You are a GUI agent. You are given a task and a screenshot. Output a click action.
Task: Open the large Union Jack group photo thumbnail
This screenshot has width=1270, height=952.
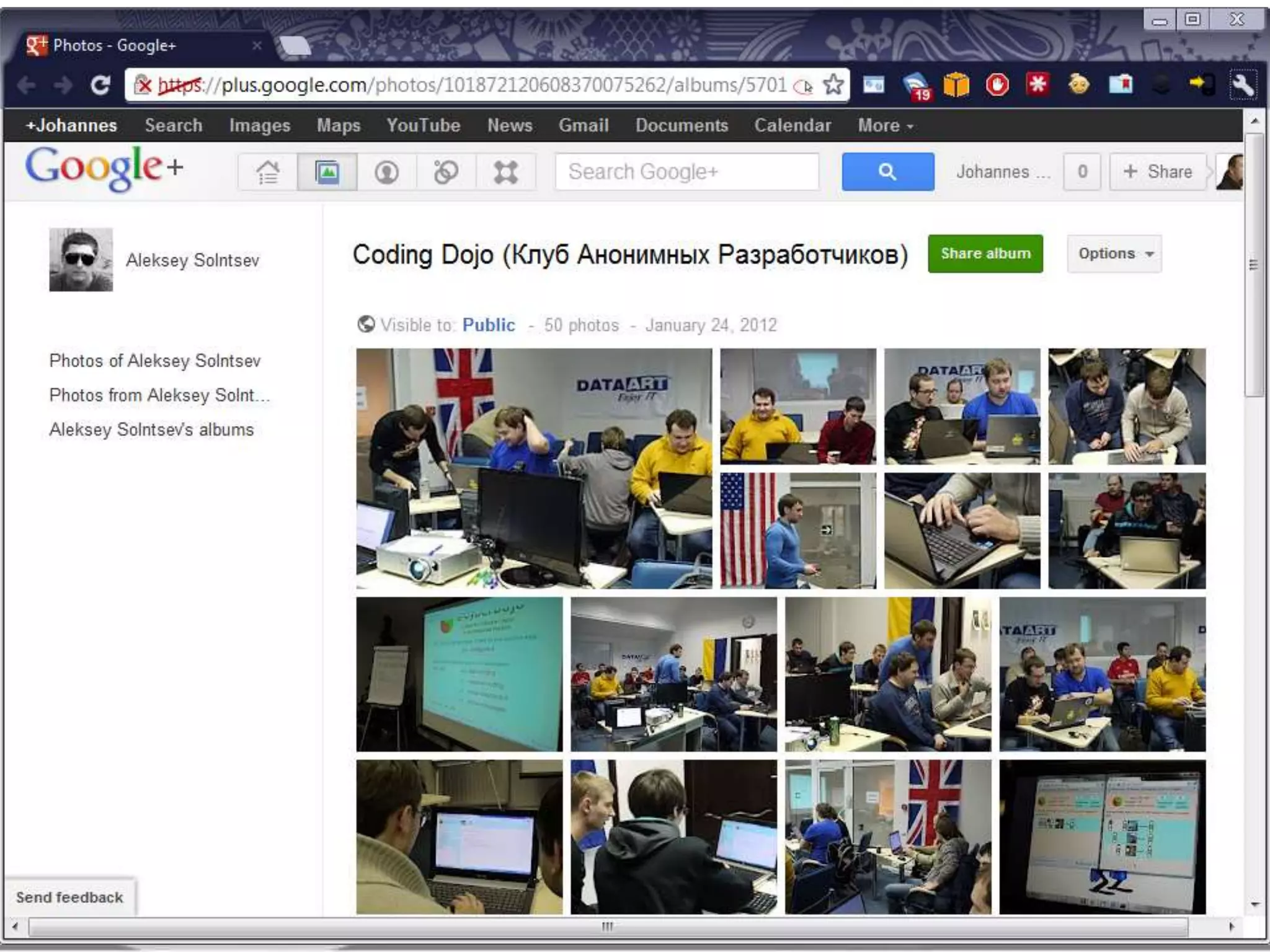pyautogui.click(x=534, y=468)
